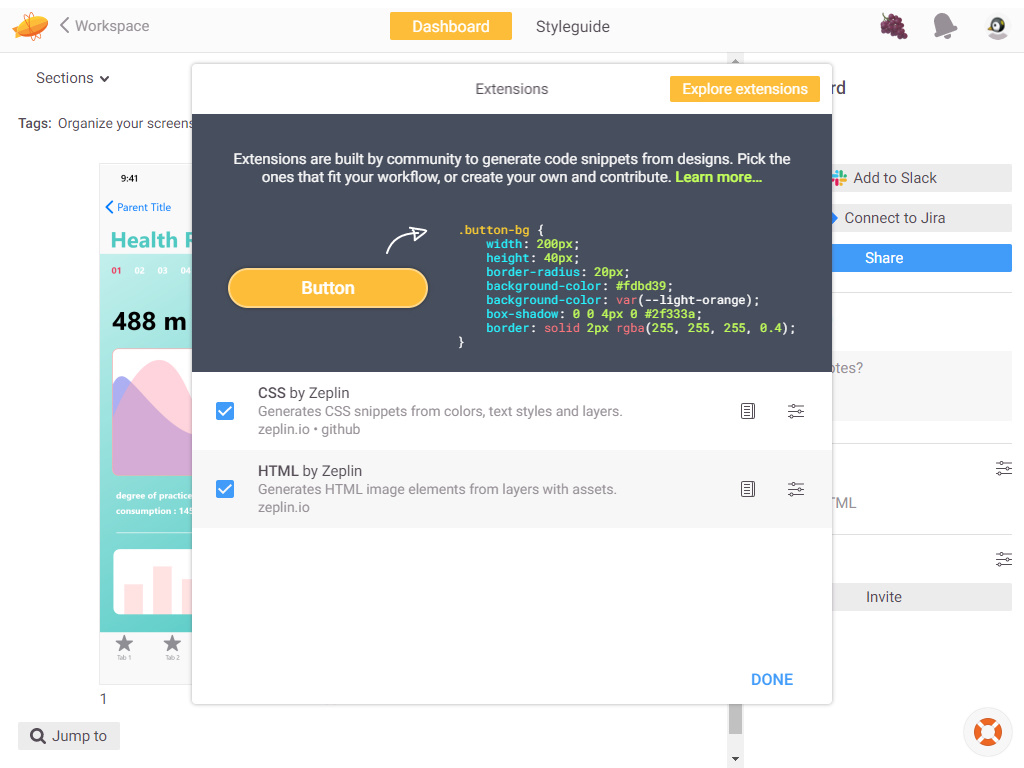This screenshot has height=768, width=1024.
Task: Uncheck the HTML by Zeplin extension
Action: [x=225, y=488]
